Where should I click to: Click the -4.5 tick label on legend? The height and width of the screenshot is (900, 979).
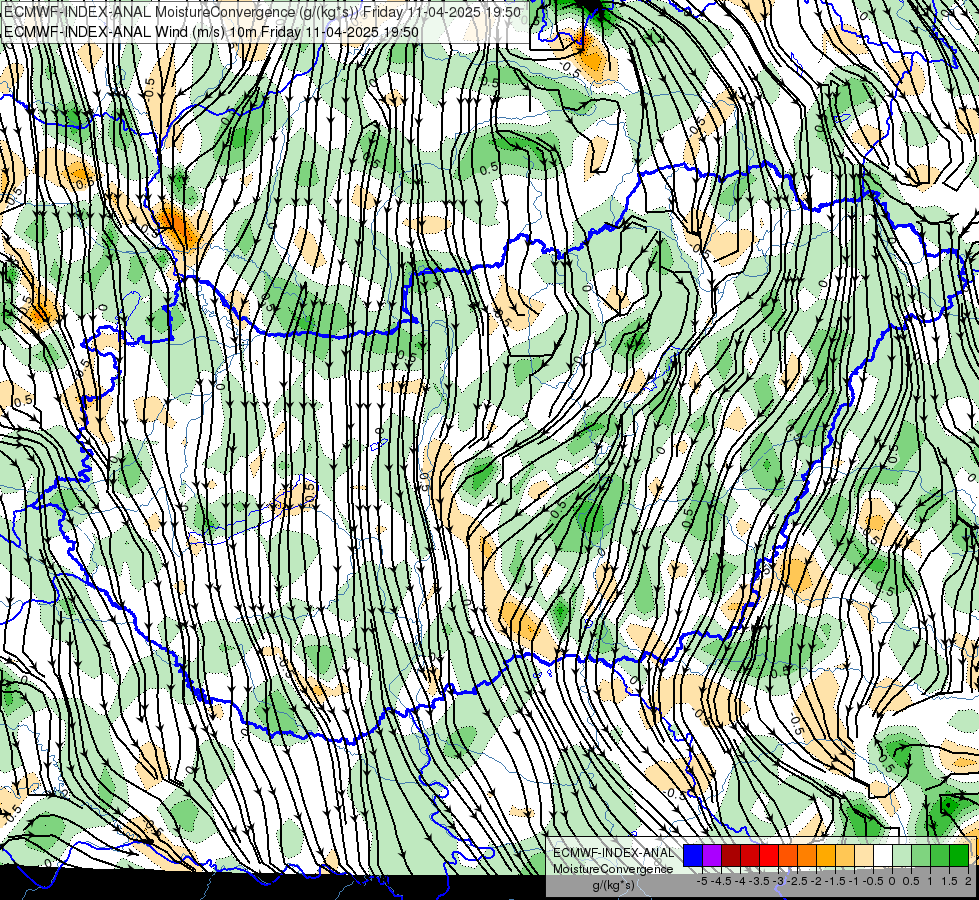pyautogui.click(x=721, y=881)
